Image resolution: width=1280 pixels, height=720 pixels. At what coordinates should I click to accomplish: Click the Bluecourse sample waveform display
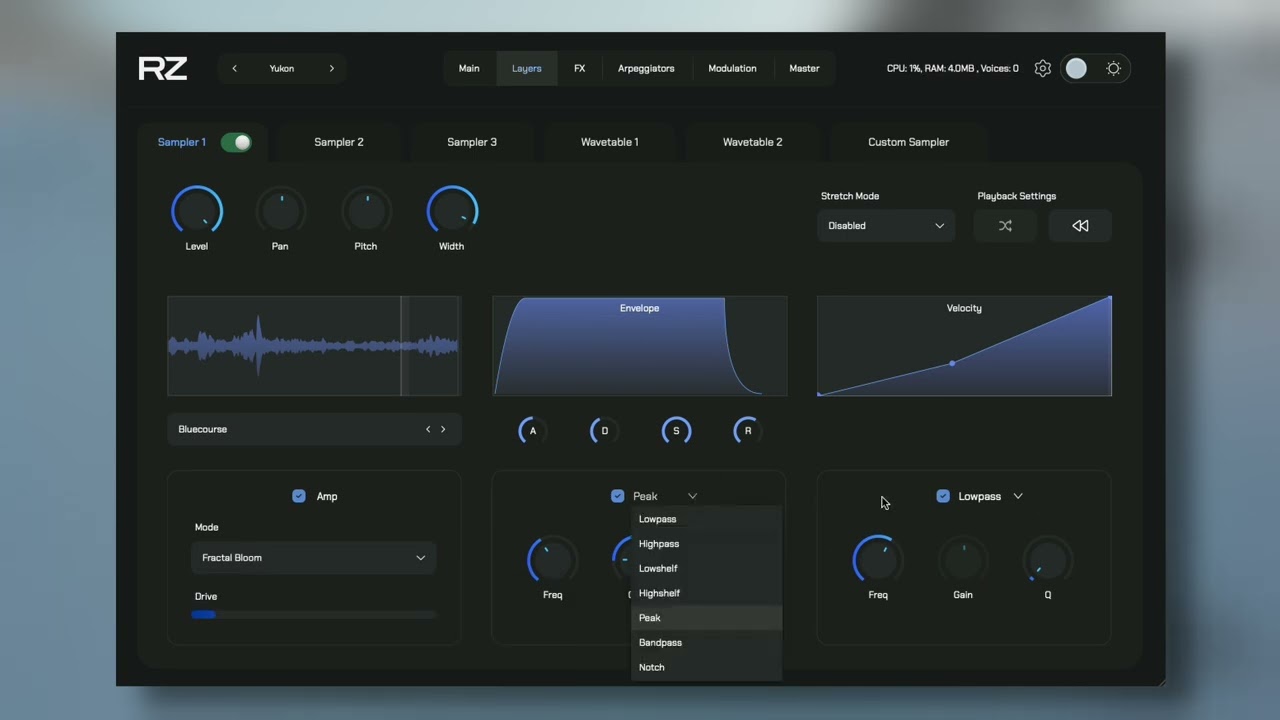coord(313,346)
